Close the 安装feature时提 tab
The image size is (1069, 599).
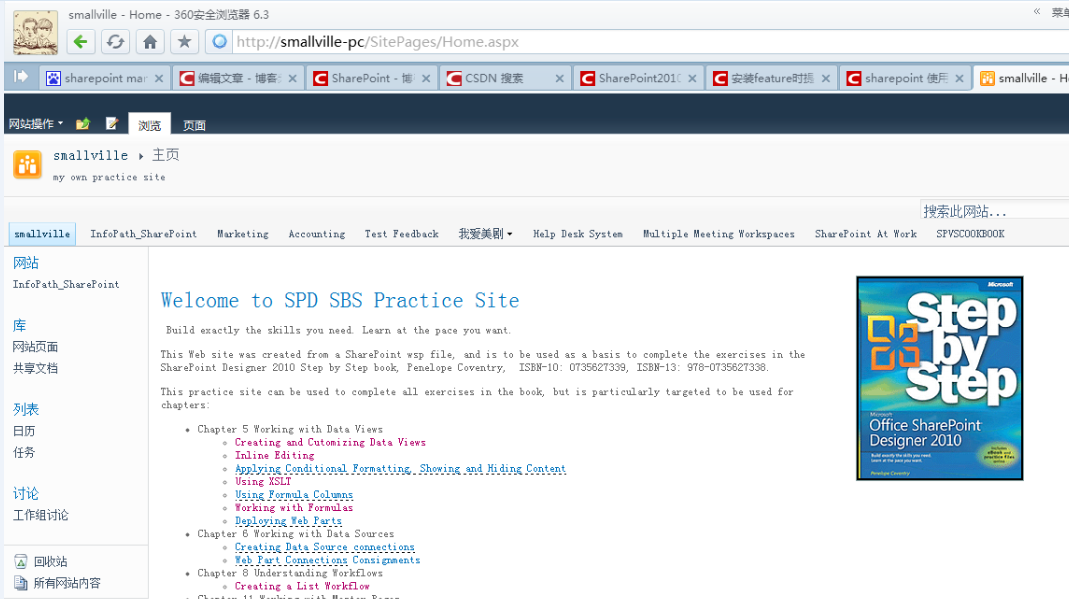pyautogui.click(x=826, y=78)
